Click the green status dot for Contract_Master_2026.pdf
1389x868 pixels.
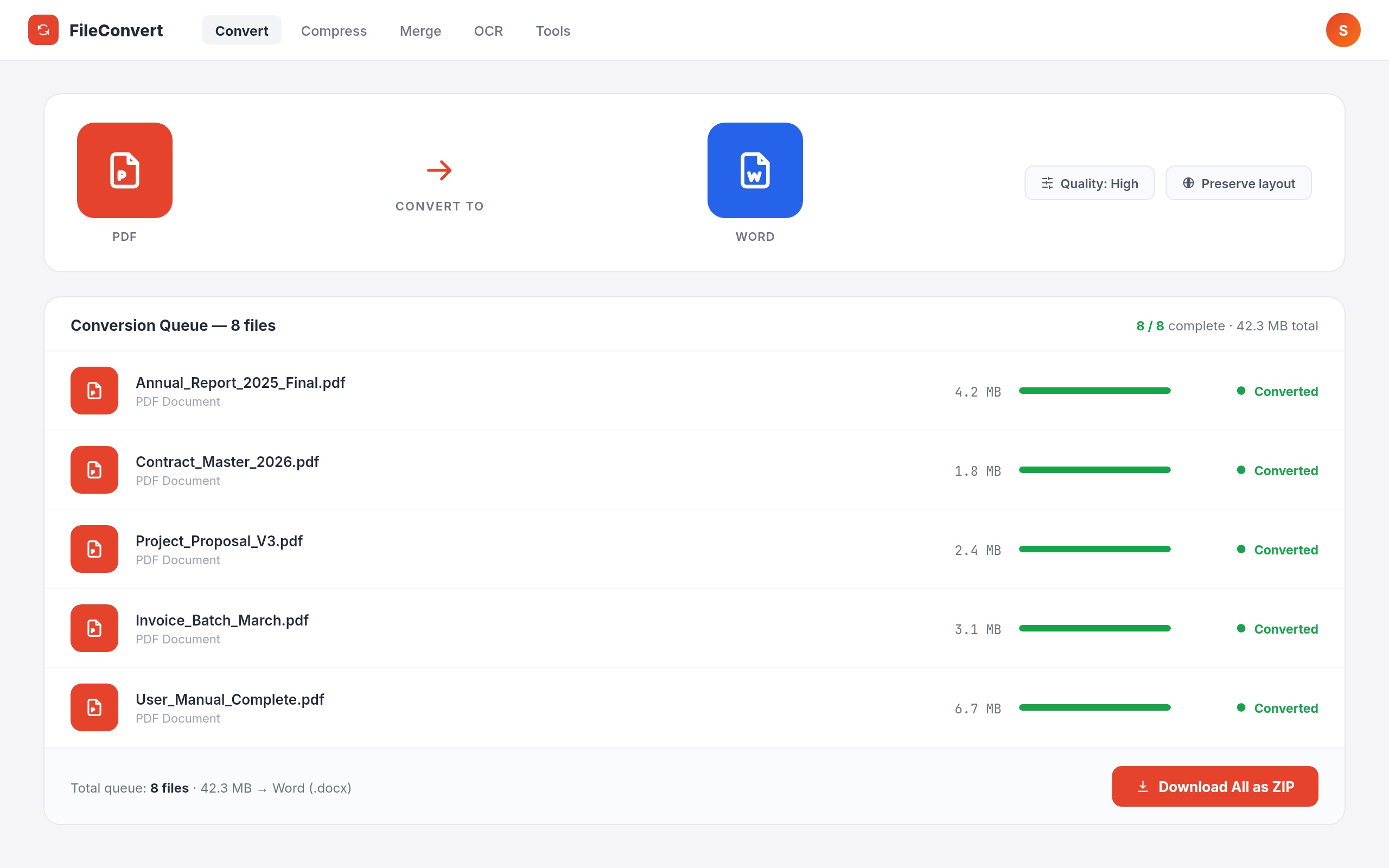[x=1241, y=470]
